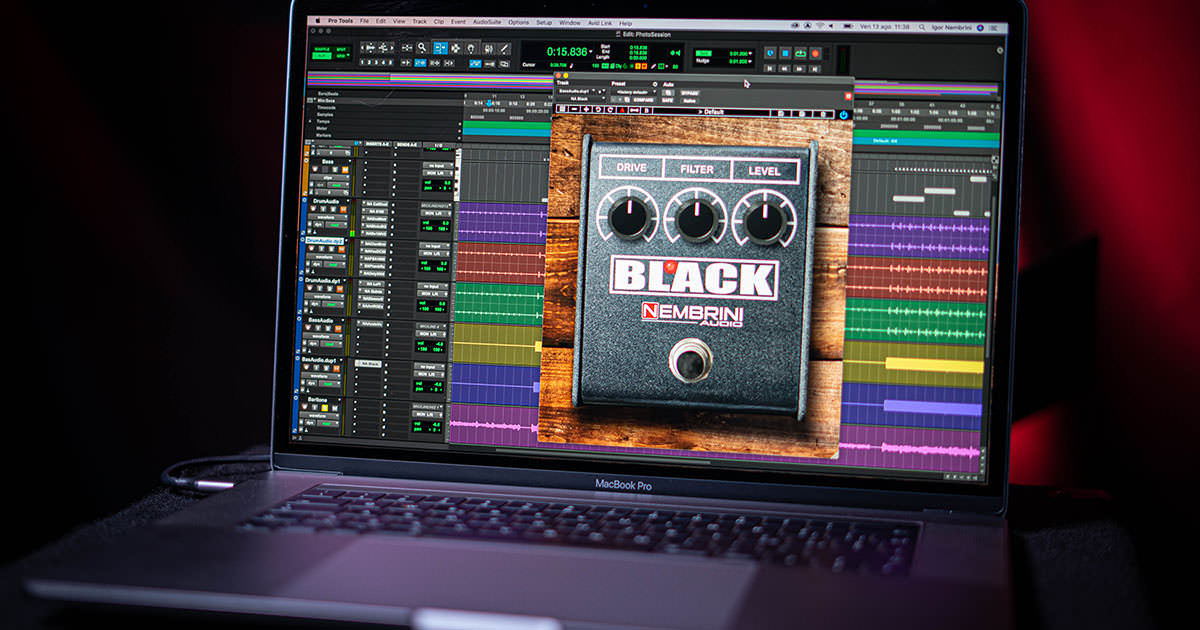
Task: Open the Nudge value dropdown
Action: pyautogui.click(x=750, y=61)
